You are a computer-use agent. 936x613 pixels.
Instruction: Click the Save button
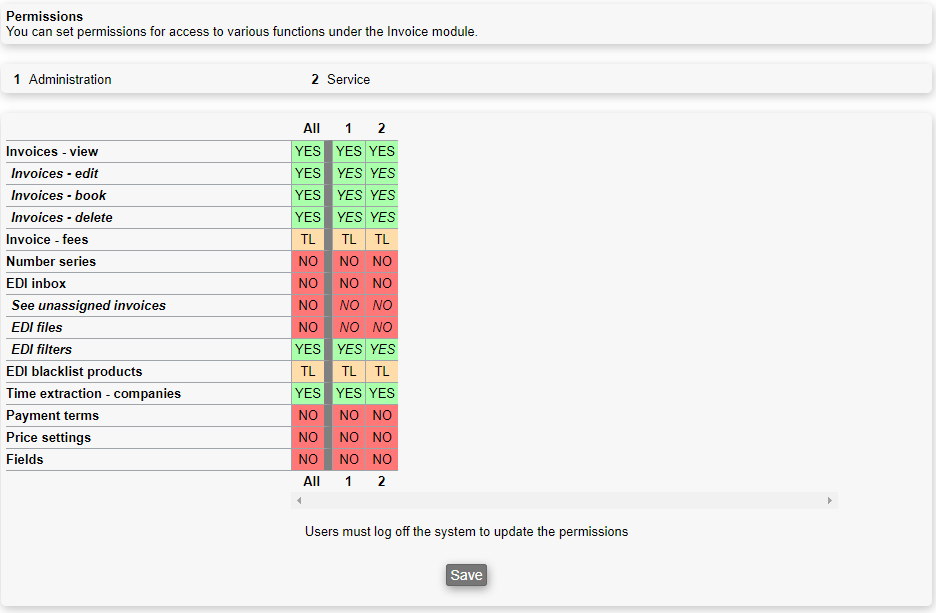click(x=466, y=575)
